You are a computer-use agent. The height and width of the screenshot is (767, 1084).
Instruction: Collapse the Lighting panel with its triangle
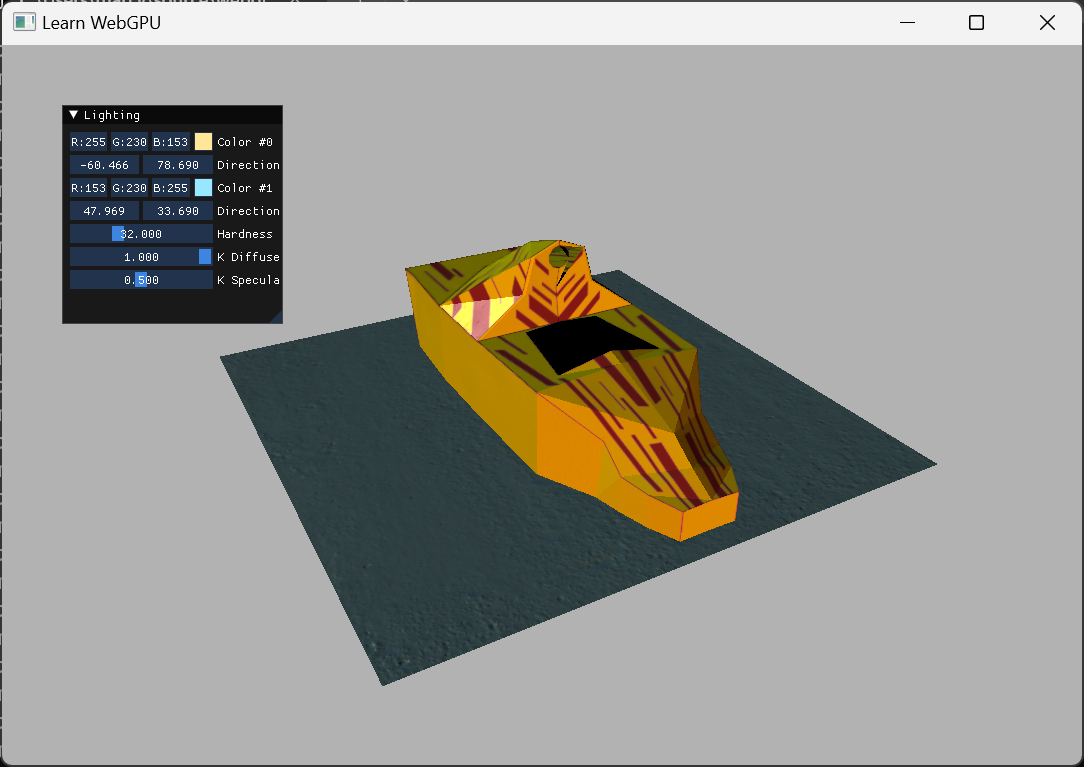[x=73, y=115]
